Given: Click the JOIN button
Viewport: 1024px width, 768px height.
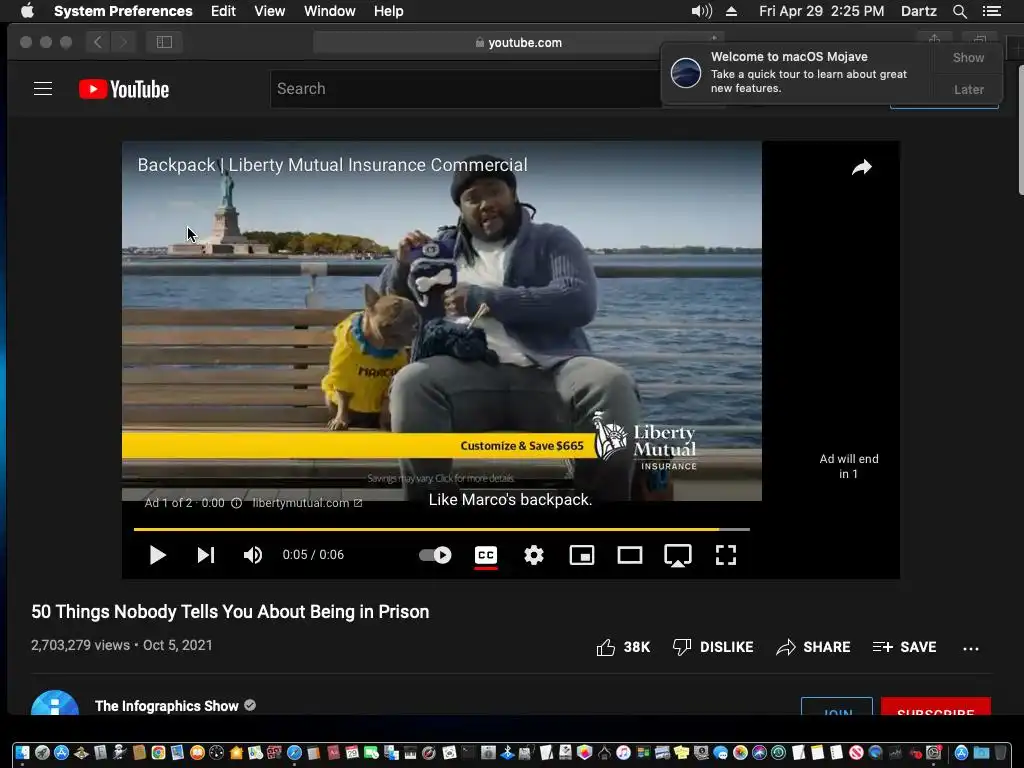Looking at the screenshot, I should pyautogui.click(x=837, y=707).
